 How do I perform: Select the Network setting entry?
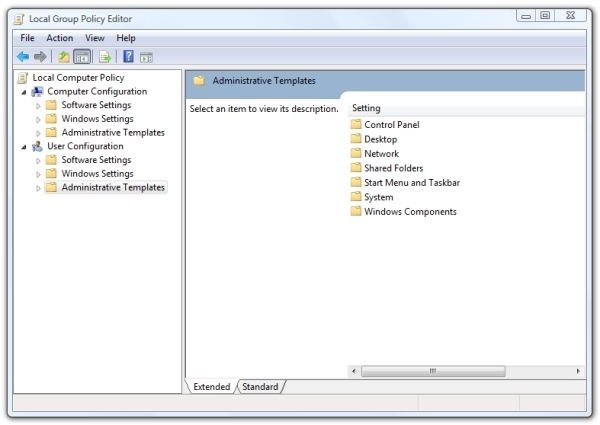(382, 154)
